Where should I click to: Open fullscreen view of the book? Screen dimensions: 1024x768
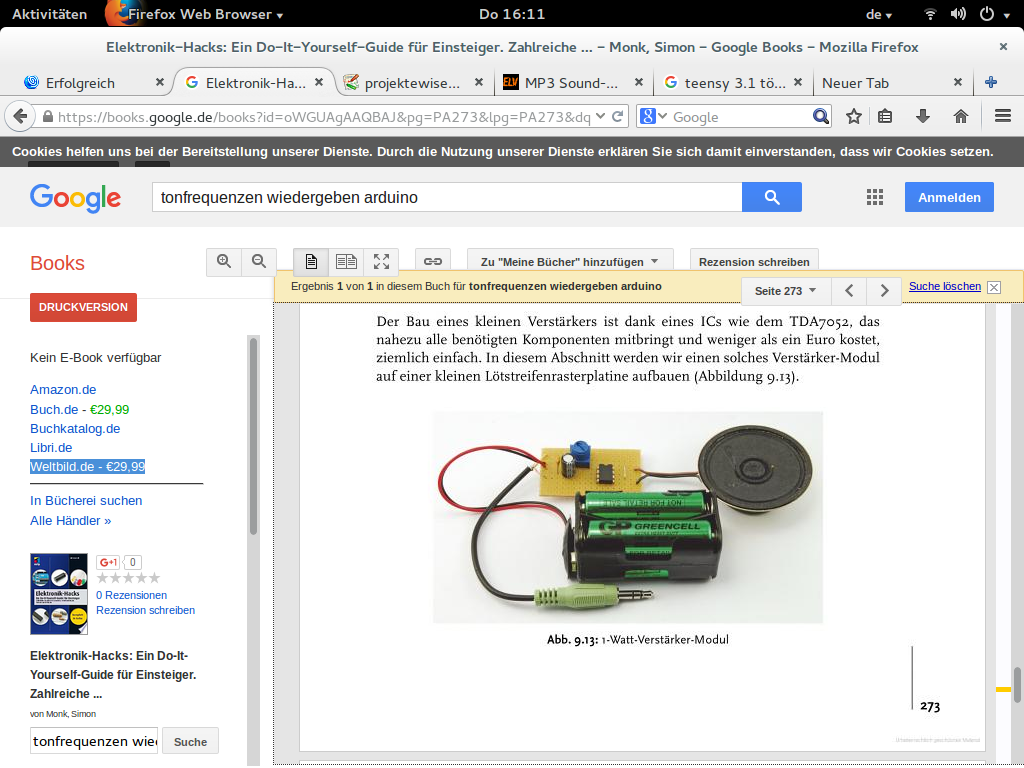pyautogui.click(x=381, y=262)
